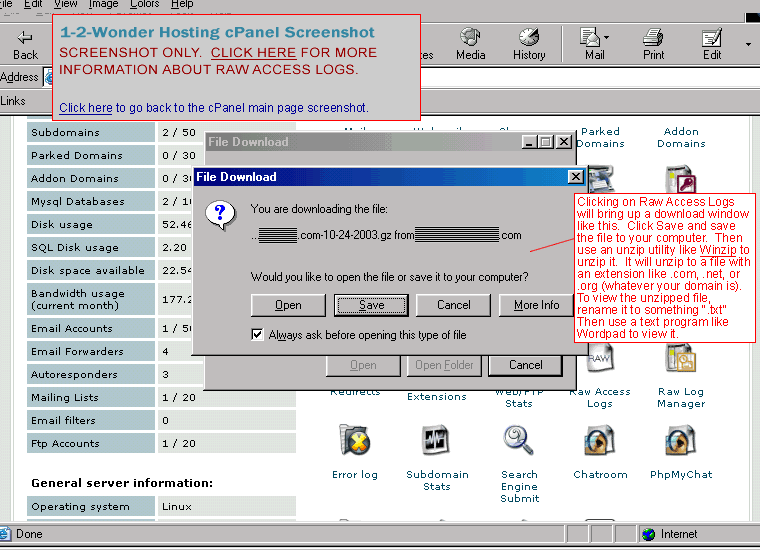Click the disabled Open Folder button
Viewport: 760px width, 550px height.
coord(444,365)
